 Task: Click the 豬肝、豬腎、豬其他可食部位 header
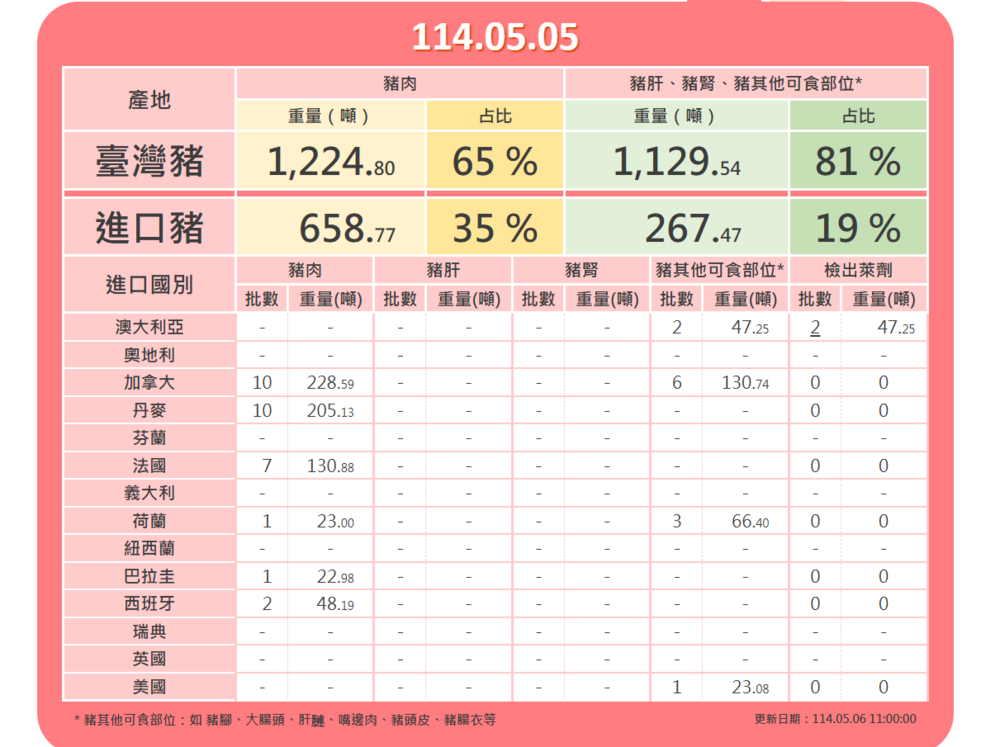pos(746,84)
